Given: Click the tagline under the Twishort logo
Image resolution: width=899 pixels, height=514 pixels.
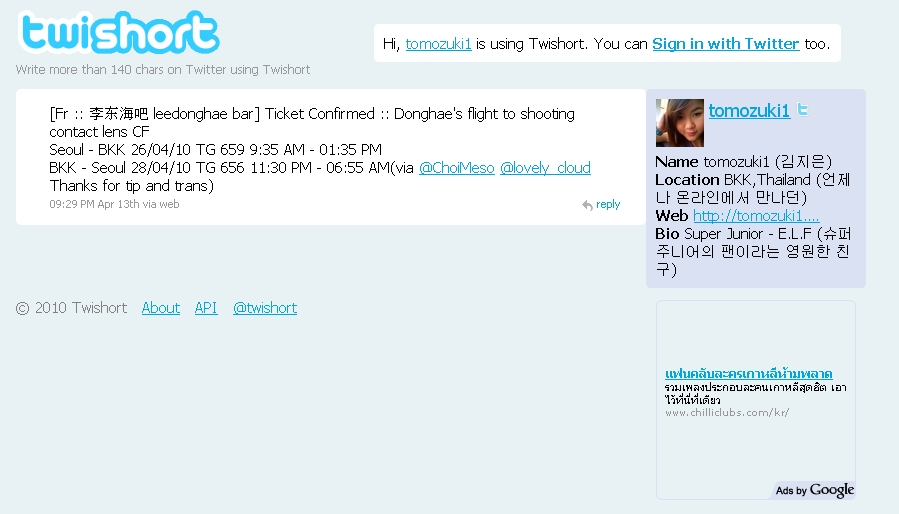Looking at the screenshot, I should point(163,69).
